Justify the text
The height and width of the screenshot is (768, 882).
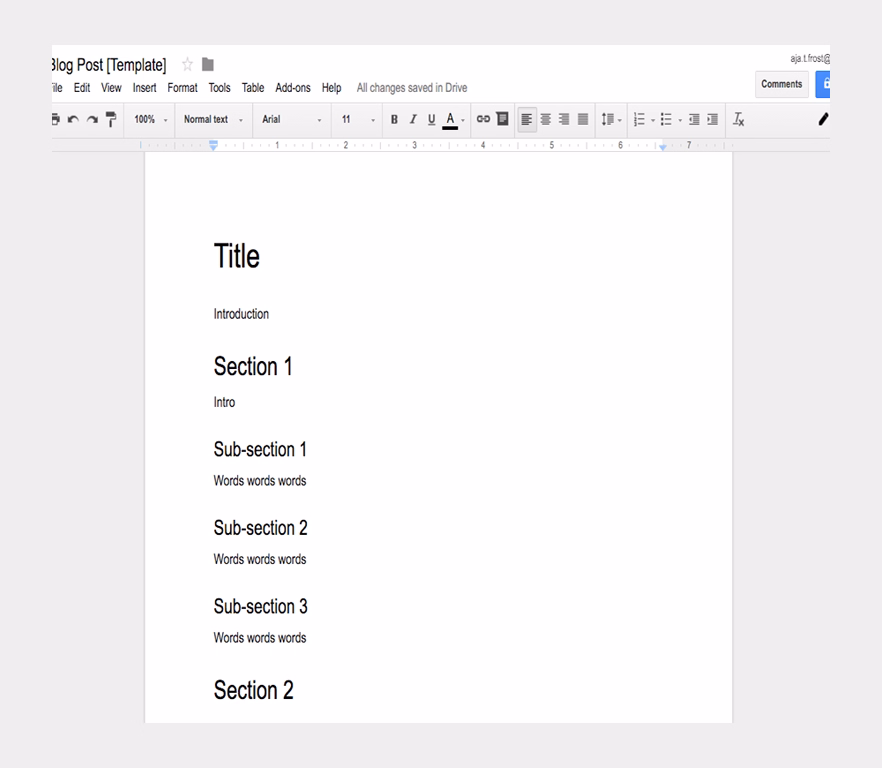[583, 119]
